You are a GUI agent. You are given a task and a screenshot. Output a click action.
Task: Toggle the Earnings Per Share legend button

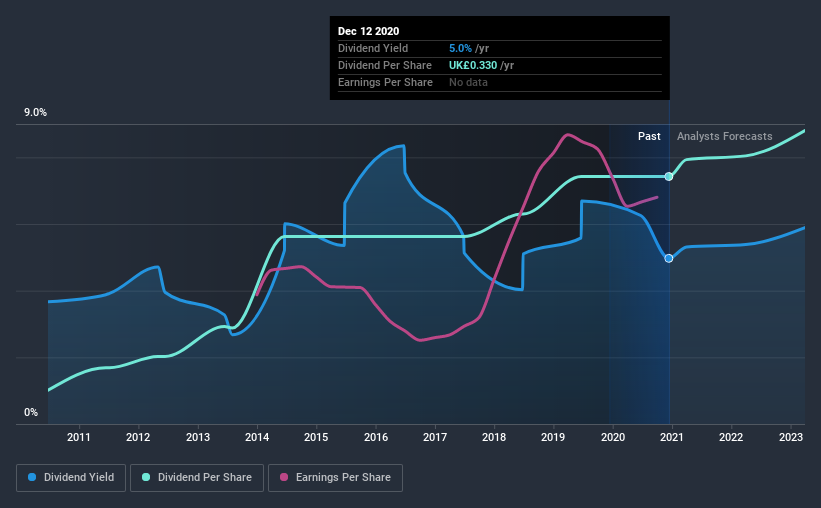pos(335,478)
